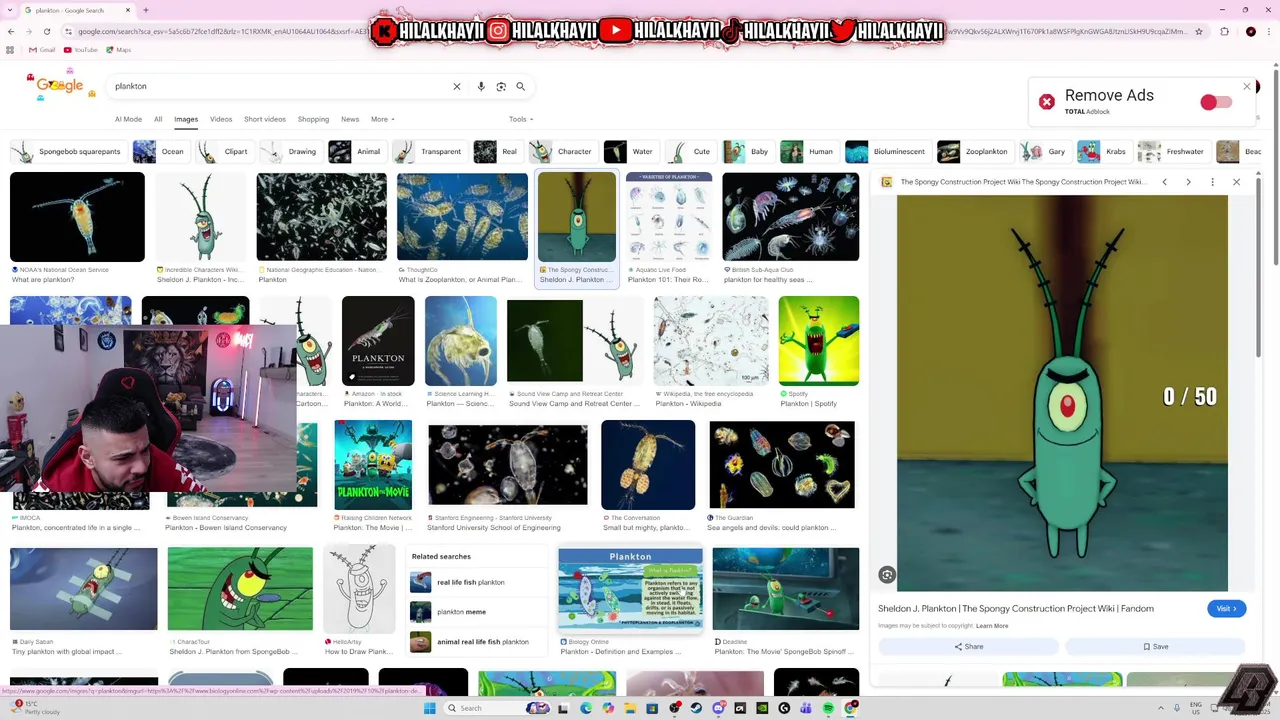Reload the Google search page
The height and width of the screenshot is (720, 1280).
[x=46, y=31]
